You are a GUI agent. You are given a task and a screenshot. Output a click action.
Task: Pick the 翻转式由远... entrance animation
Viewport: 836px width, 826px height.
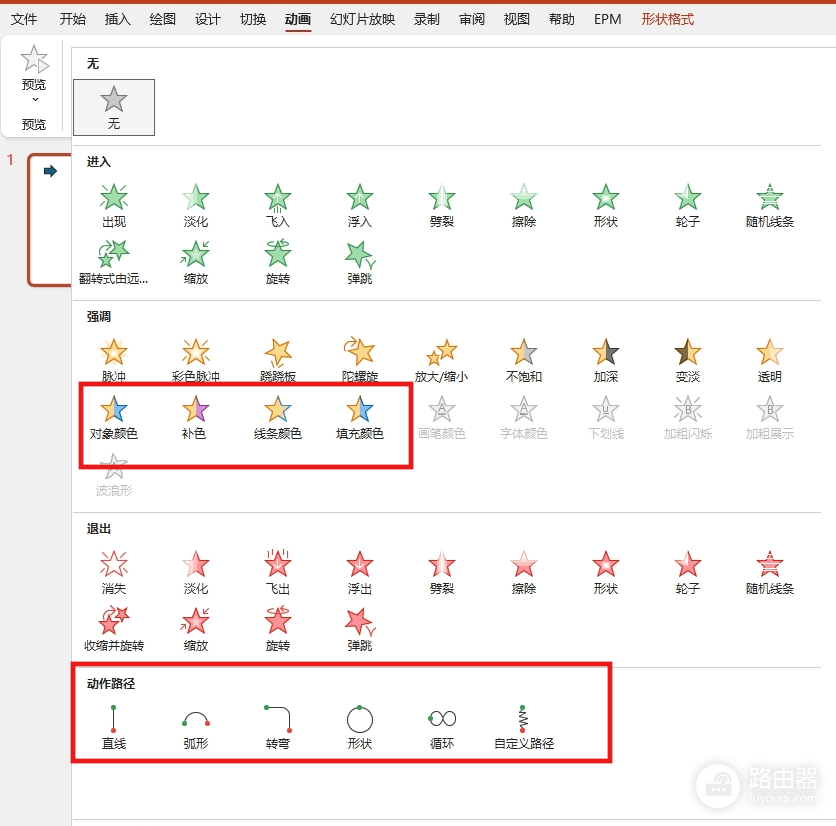114,262
